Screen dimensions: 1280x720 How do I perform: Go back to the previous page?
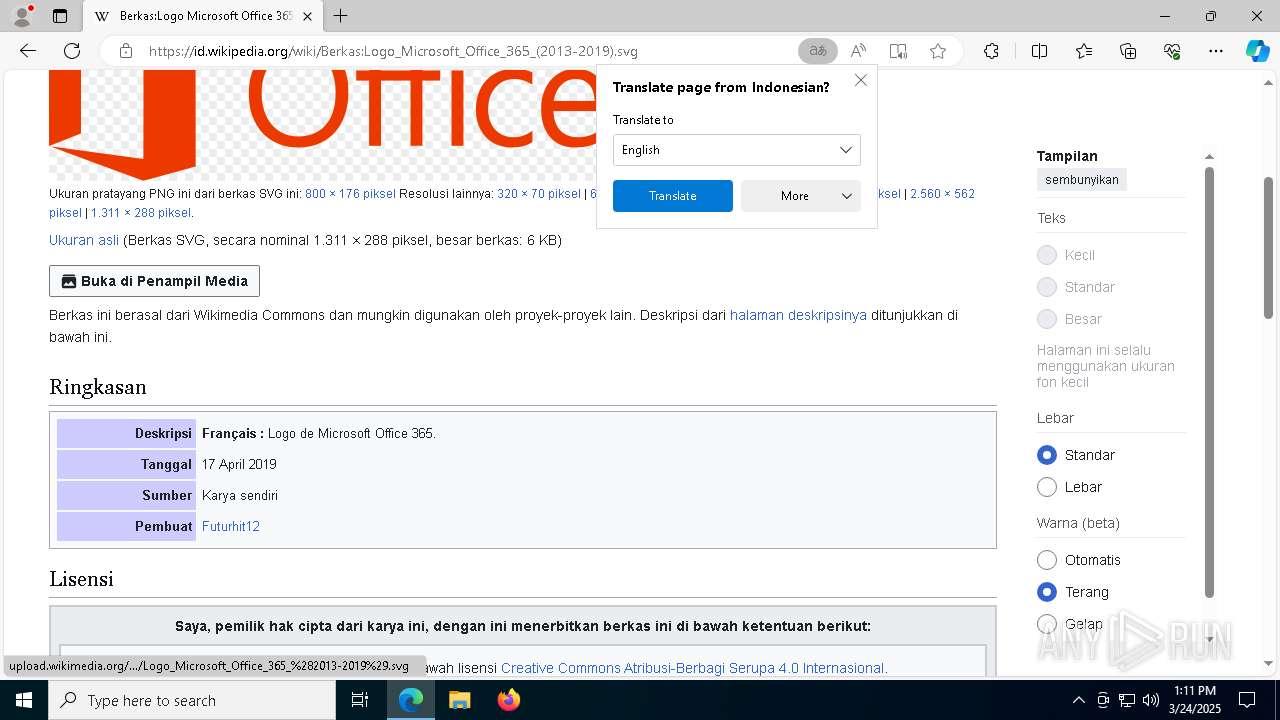(x=28, y=51)
